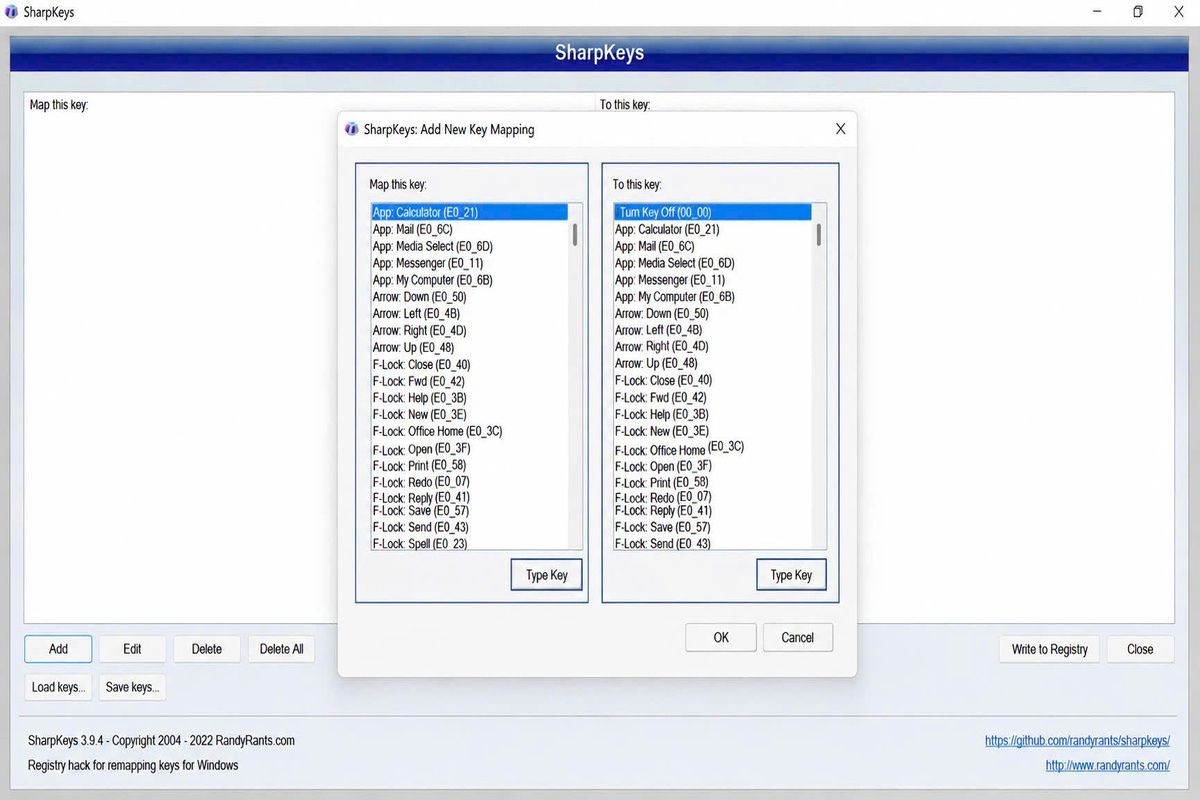Click the Delete button in main window
This screenshot has width=1200, height=800.
click(x=207, y=649)
